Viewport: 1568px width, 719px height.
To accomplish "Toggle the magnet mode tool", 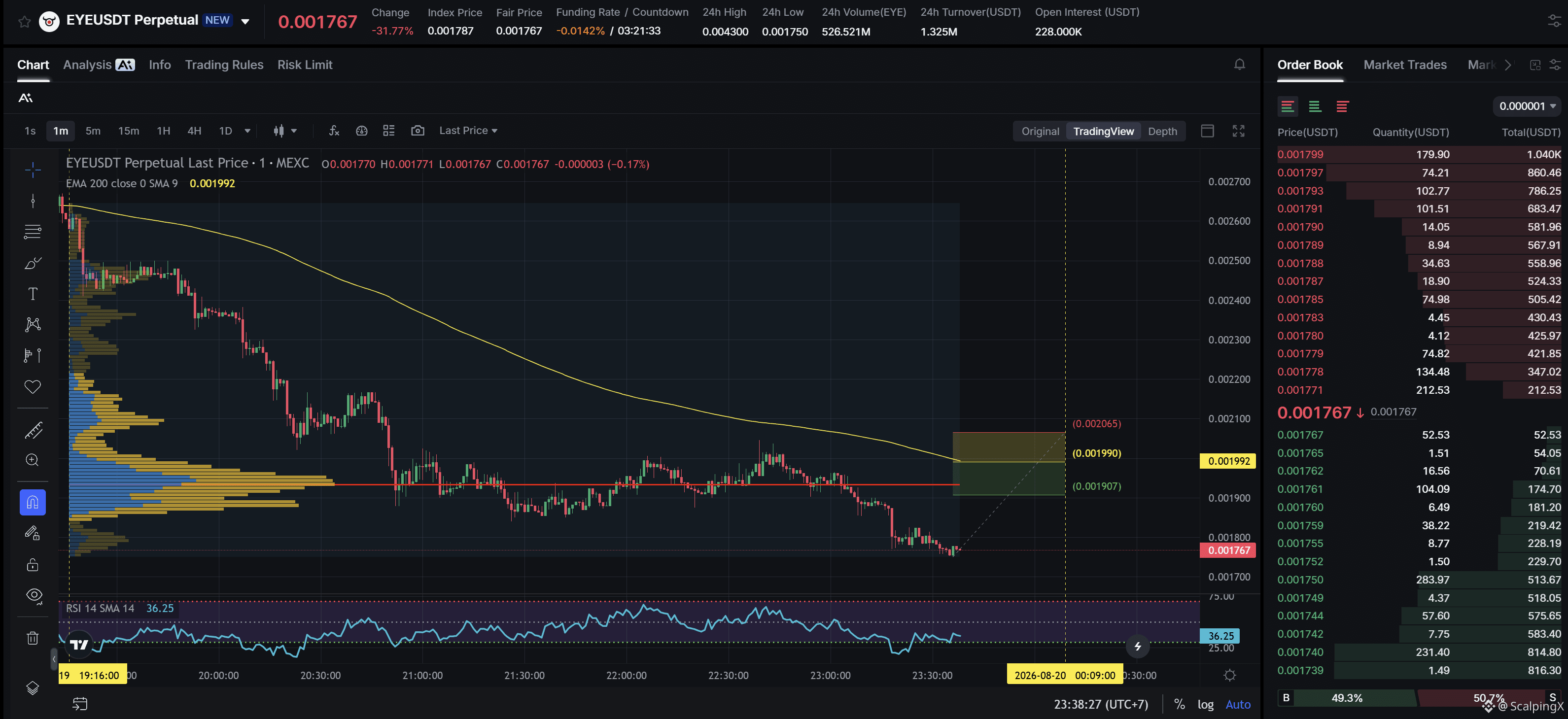I will point(33,503).
